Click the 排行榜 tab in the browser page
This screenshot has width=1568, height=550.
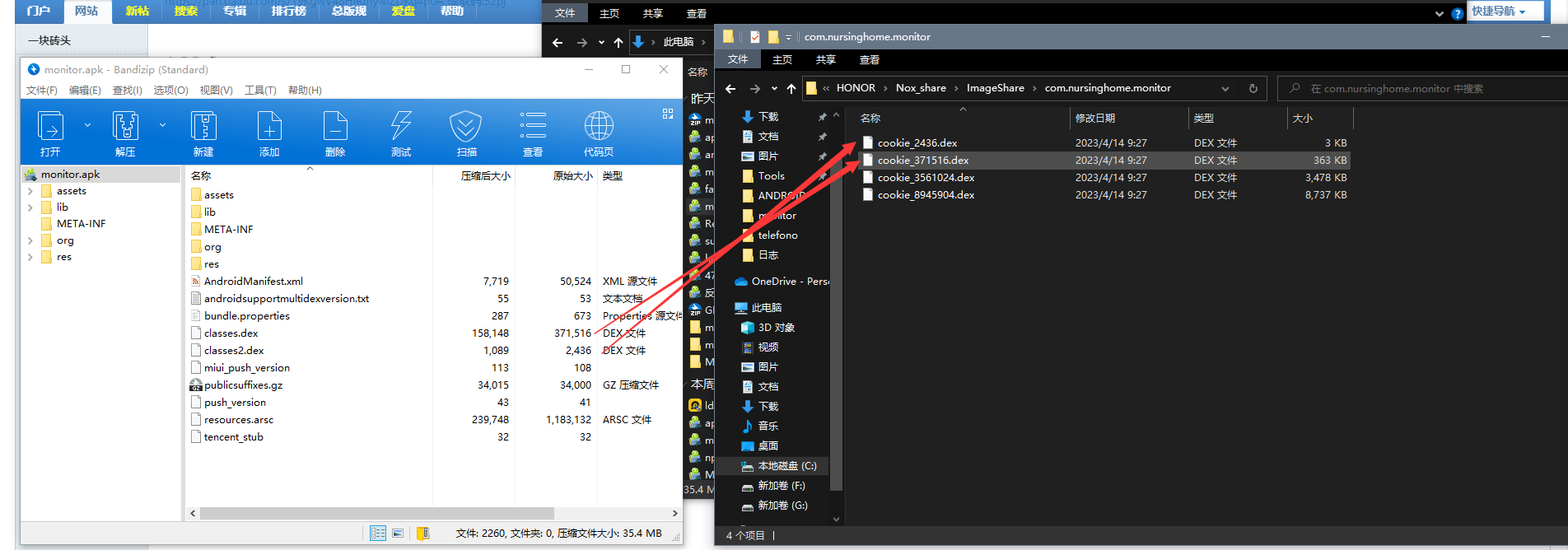click(288, 11)
